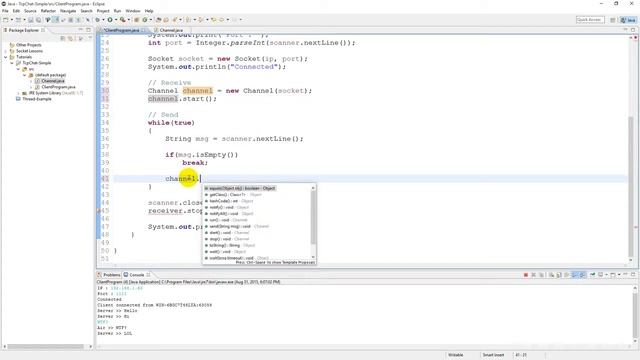Click the Run External Tools icon

click(122, 20)
